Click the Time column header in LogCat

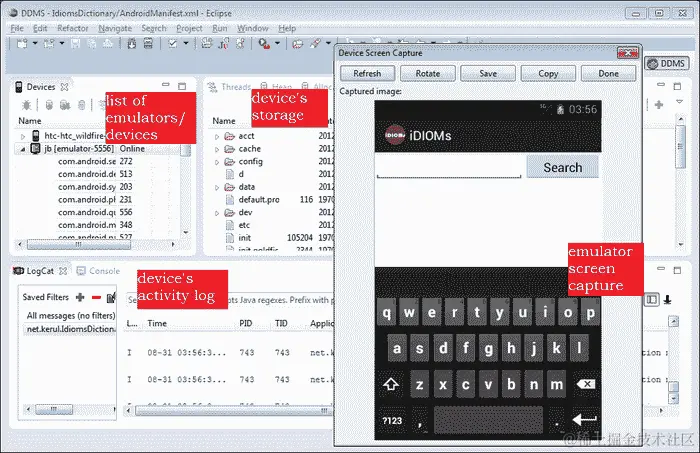157,324
